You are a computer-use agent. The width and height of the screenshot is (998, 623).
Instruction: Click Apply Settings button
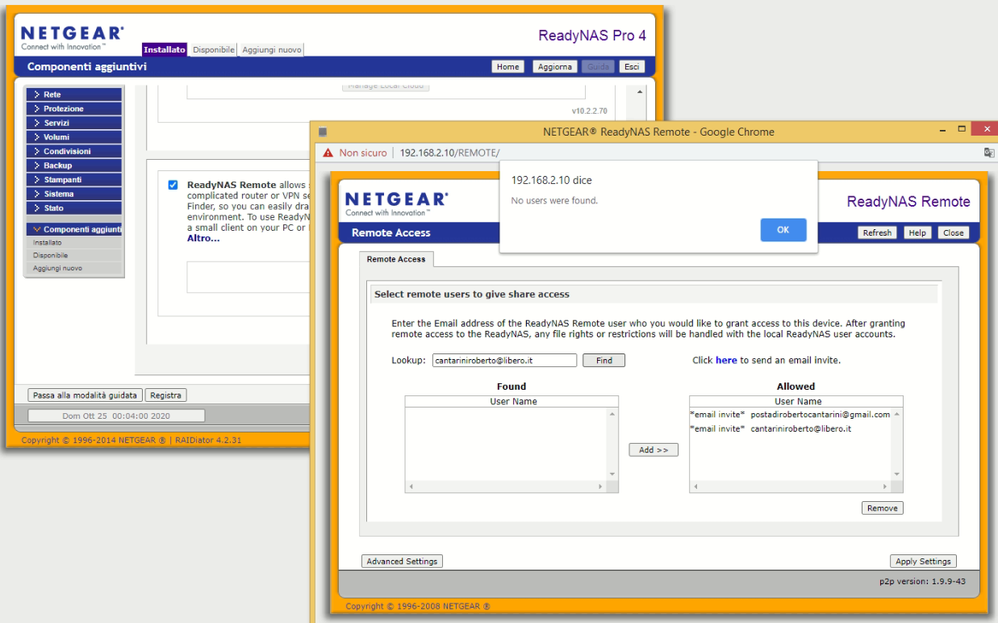923,561
